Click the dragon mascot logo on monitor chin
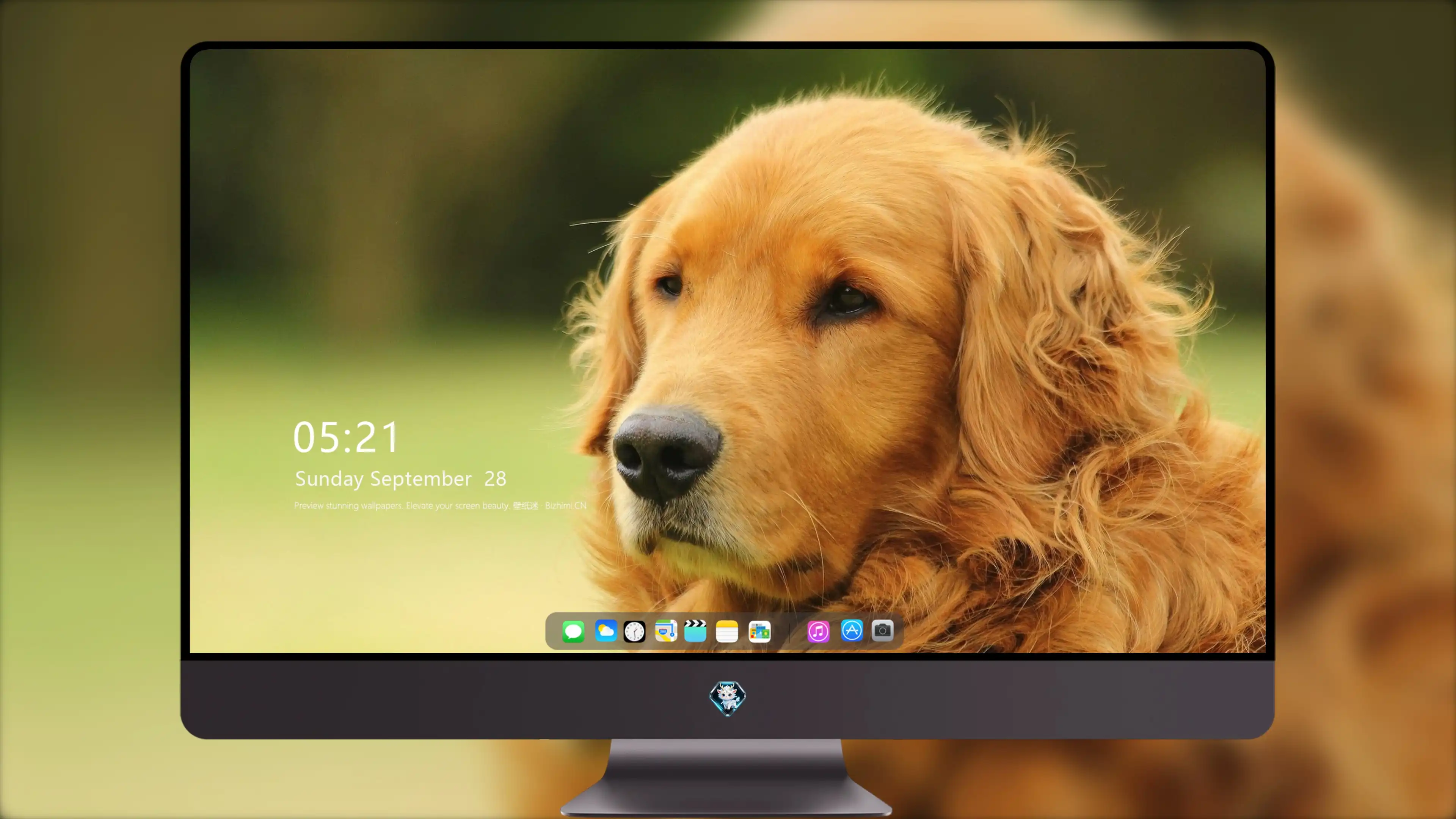The image size is (1456, 819). tap(728, 698)
